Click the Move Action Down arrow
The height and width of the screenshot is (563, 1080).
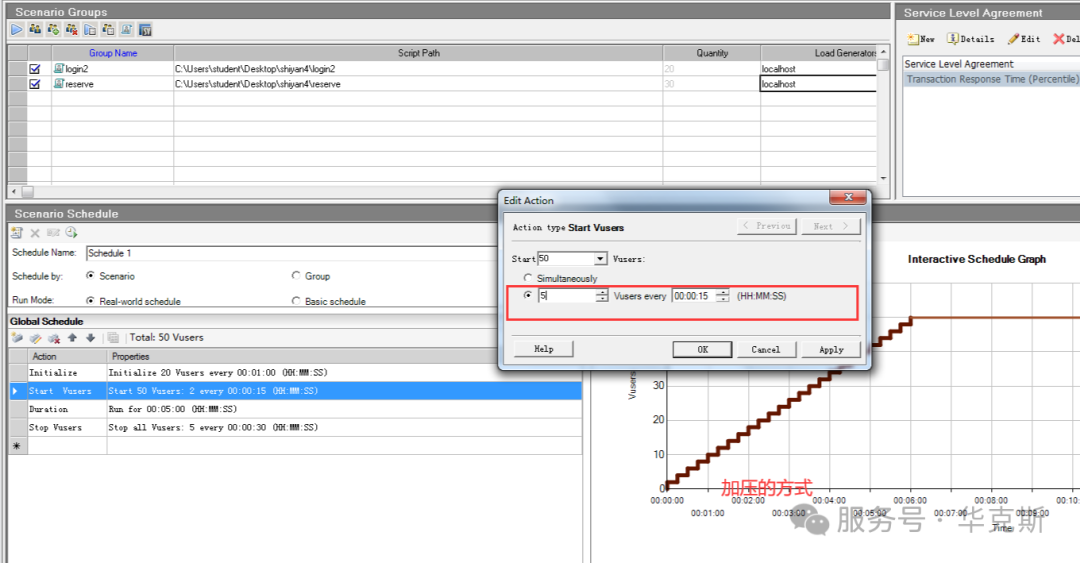coord(90,338)
